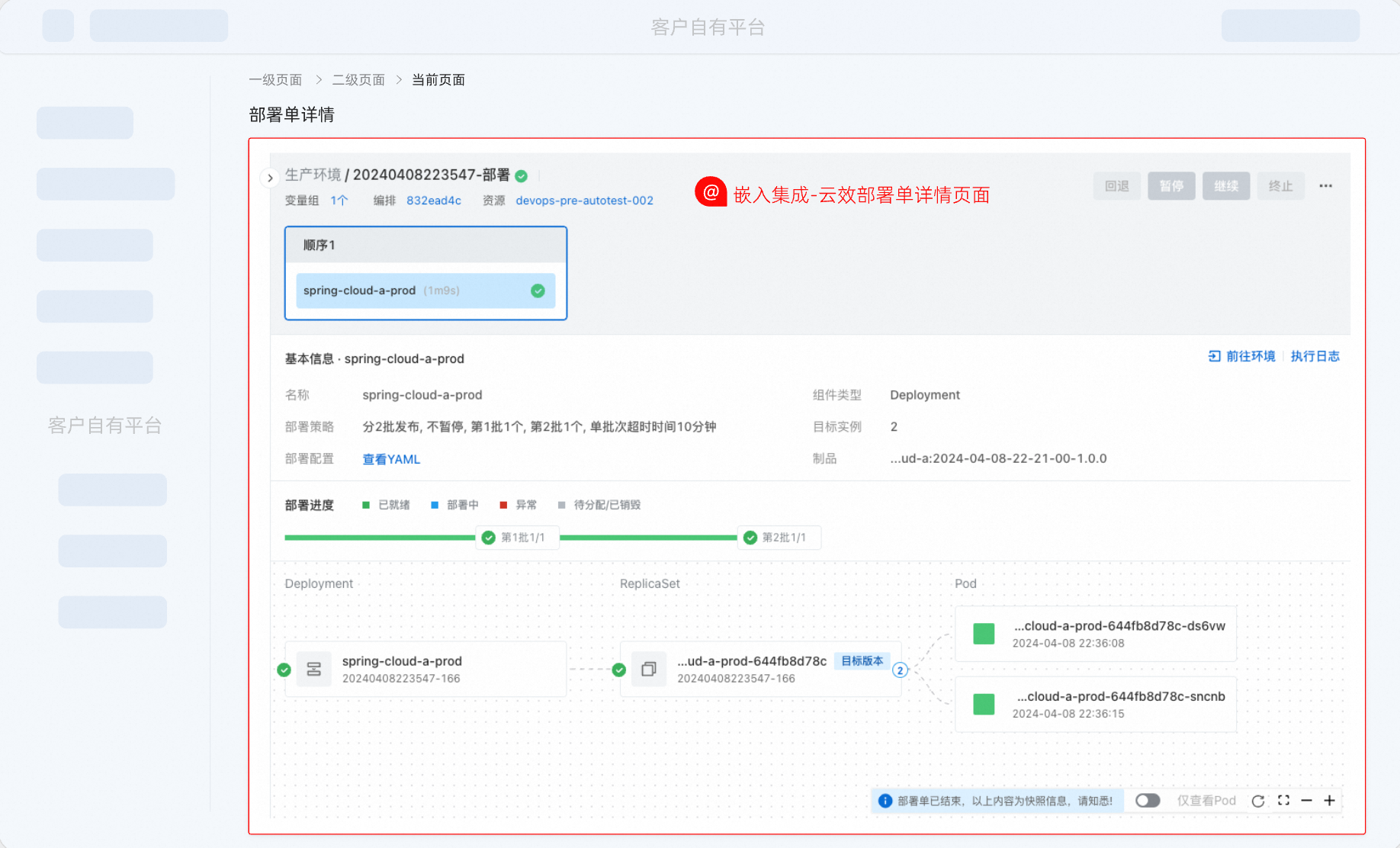Click the 前往环境 arrow icon
Image resolution: width=1400 pixels, height=848 pixels.
click(x=1214, y=356)
